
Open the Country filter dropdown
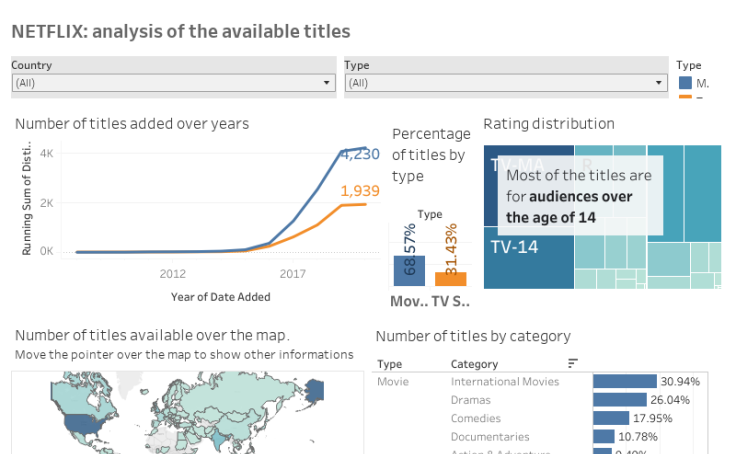click(x=173, y=83)
